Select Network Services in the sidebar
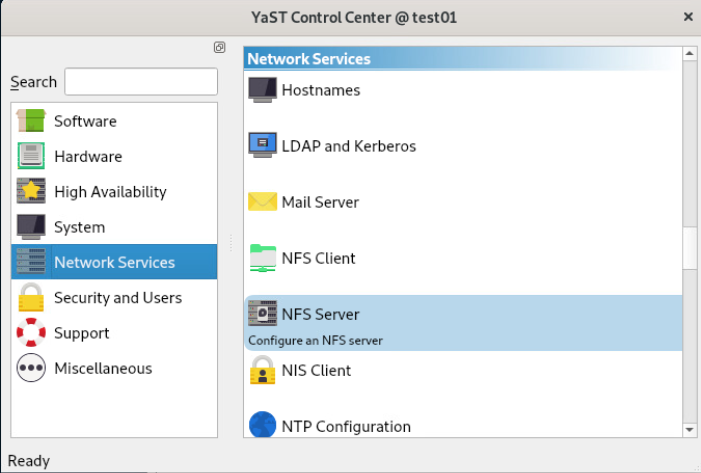Viewport: 701px width, 473px height. pyautogui.click(x=114, y=262)
